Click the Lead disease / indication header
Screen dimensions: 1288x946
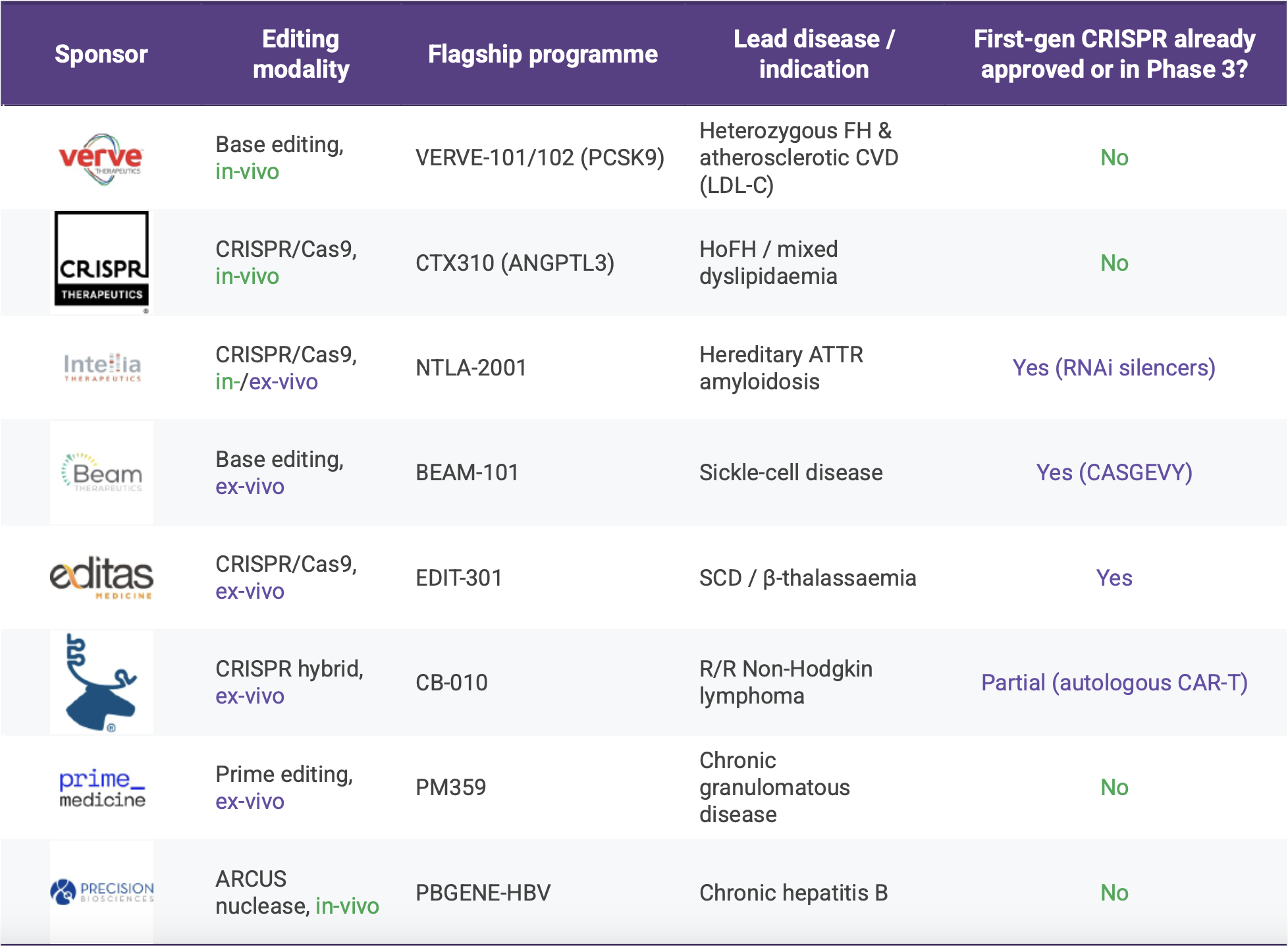(814, 54)
